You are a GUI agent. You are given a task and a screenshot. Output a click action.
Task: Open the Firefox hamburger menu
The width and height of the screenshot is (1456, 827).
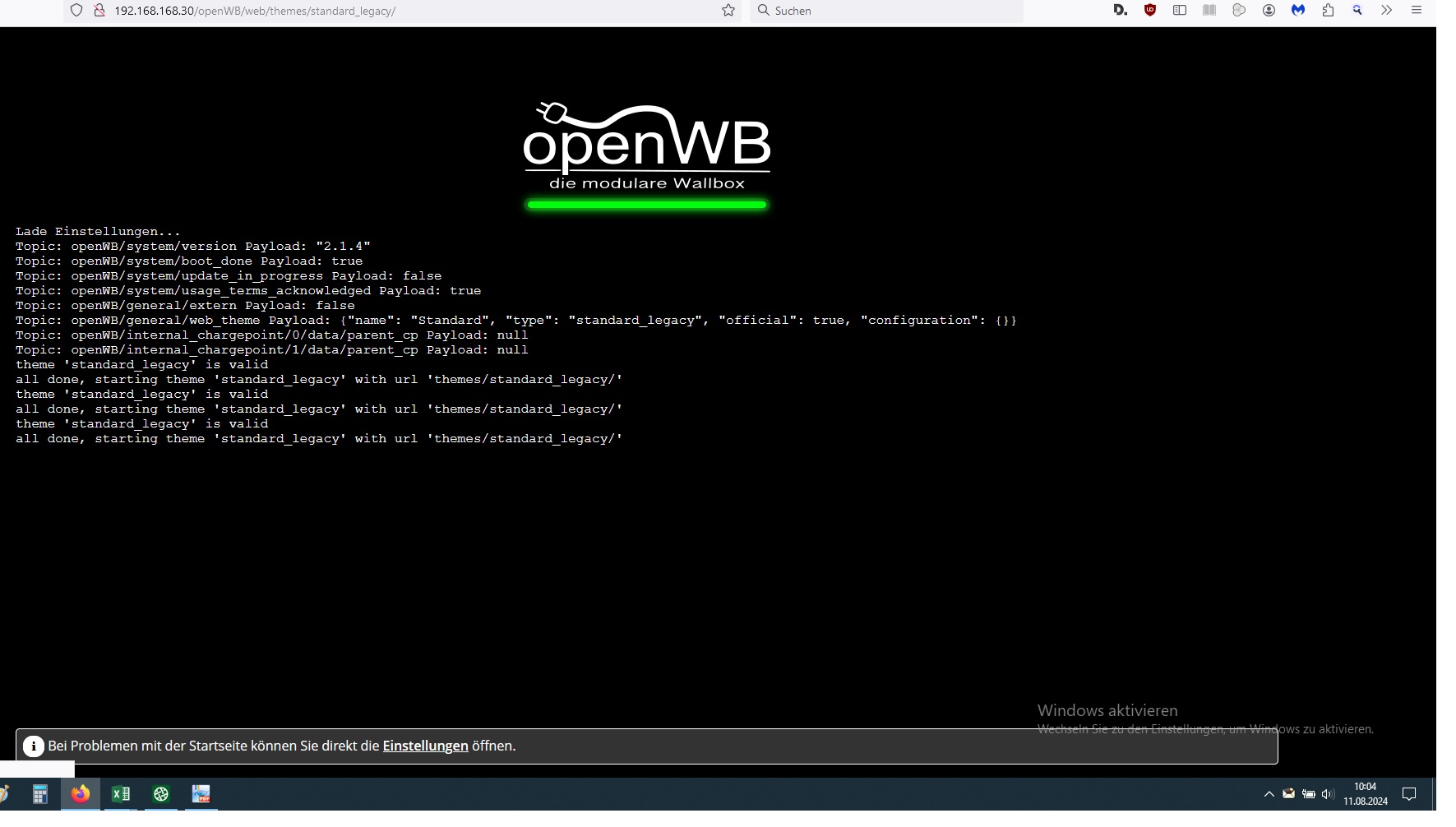point(1417,11)
